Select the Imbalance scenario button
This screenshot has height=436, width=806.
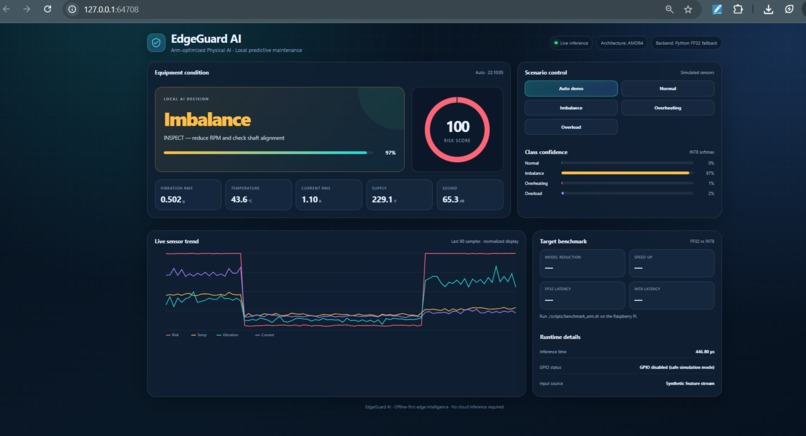click(571, 108)
